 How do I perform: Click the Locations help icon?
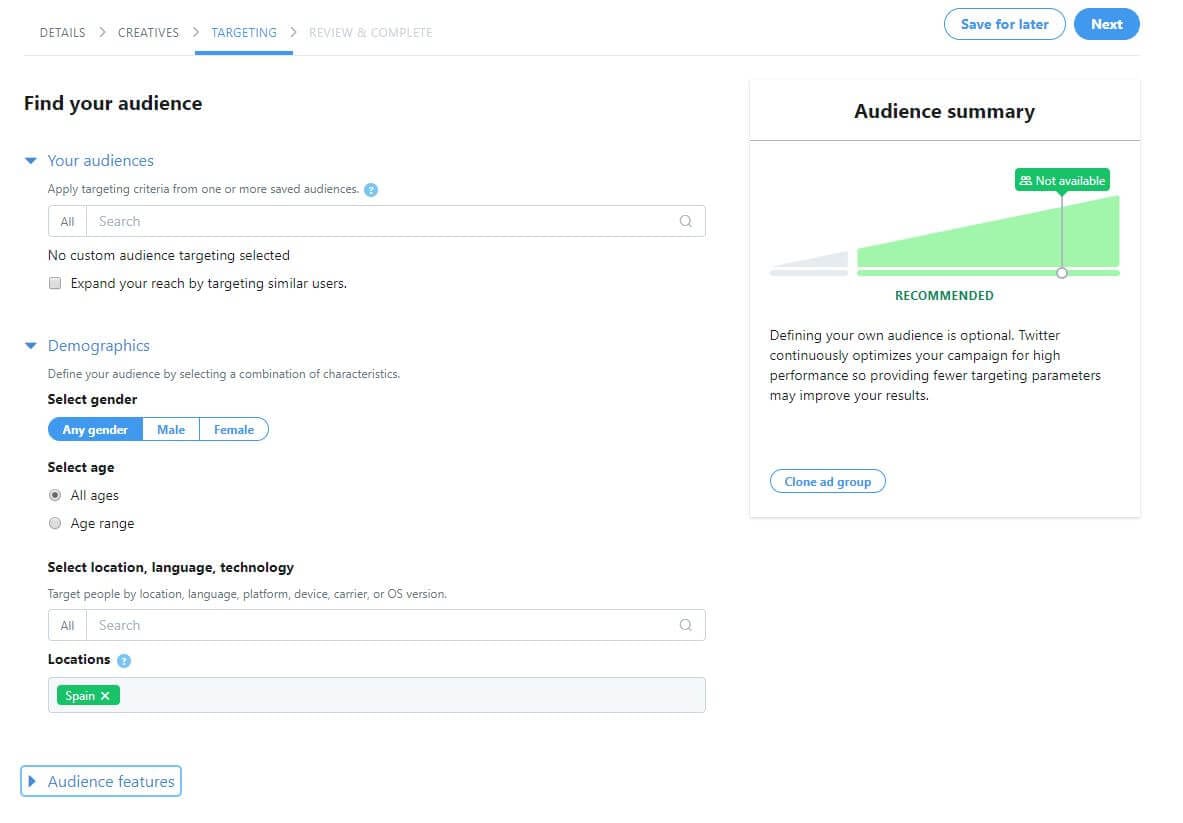[123, 659]
